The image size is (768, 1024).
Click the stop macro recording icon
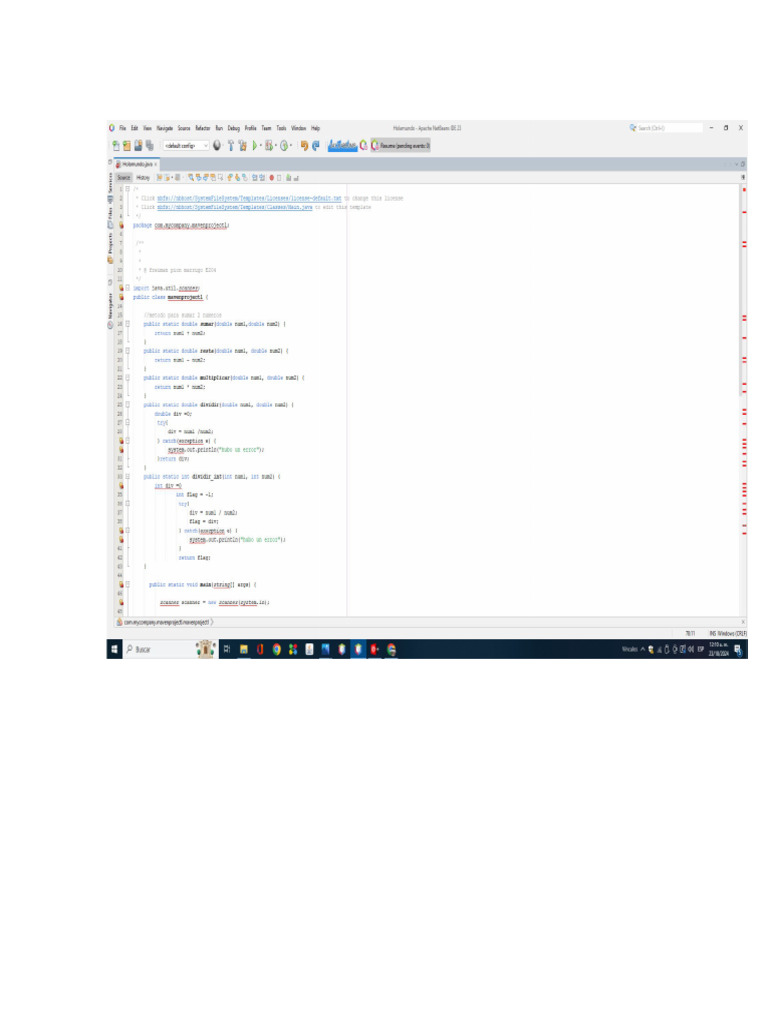coord(279,177)
